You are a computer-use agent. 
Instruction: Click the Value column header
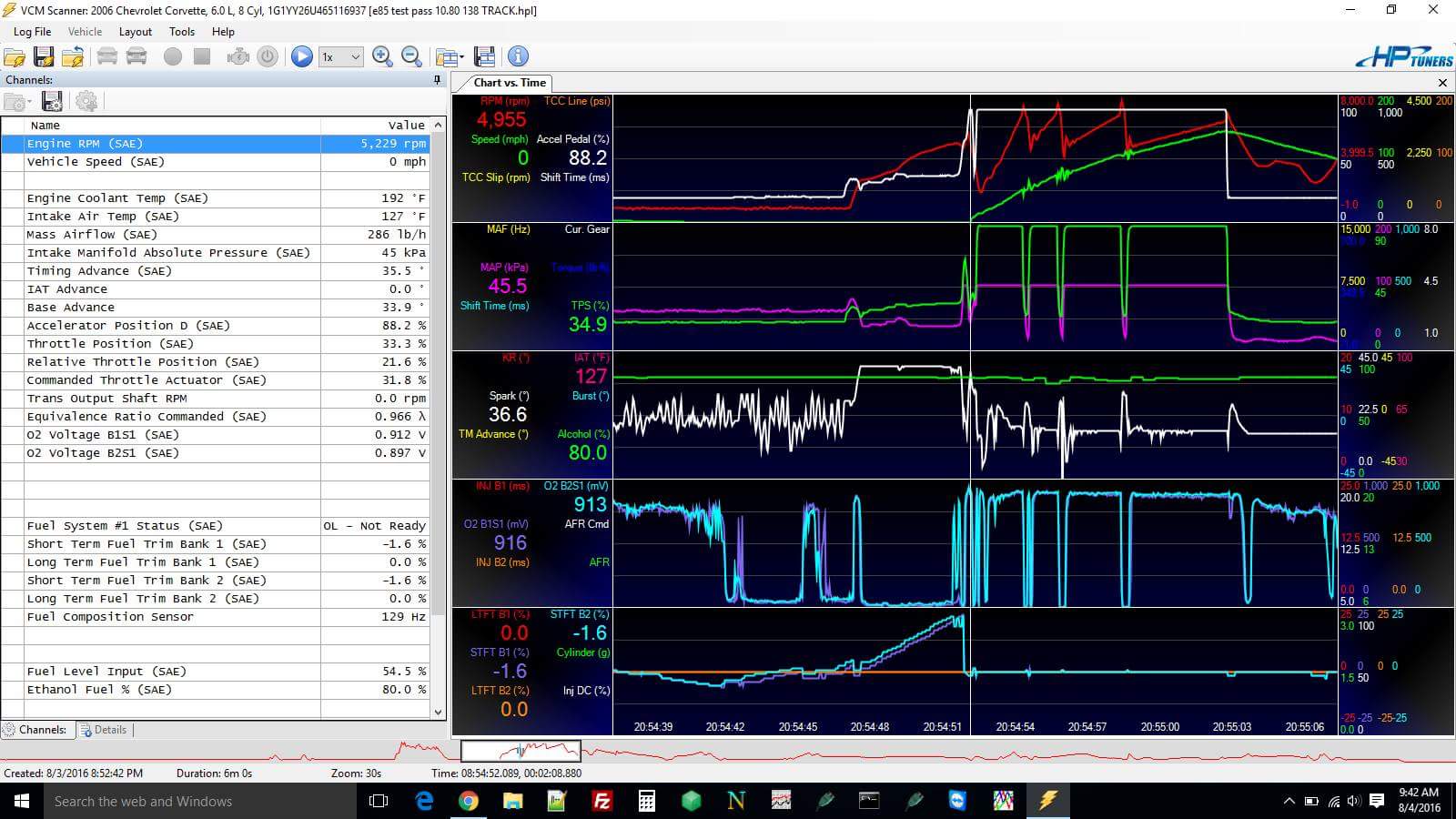click(x=375, y=126)
